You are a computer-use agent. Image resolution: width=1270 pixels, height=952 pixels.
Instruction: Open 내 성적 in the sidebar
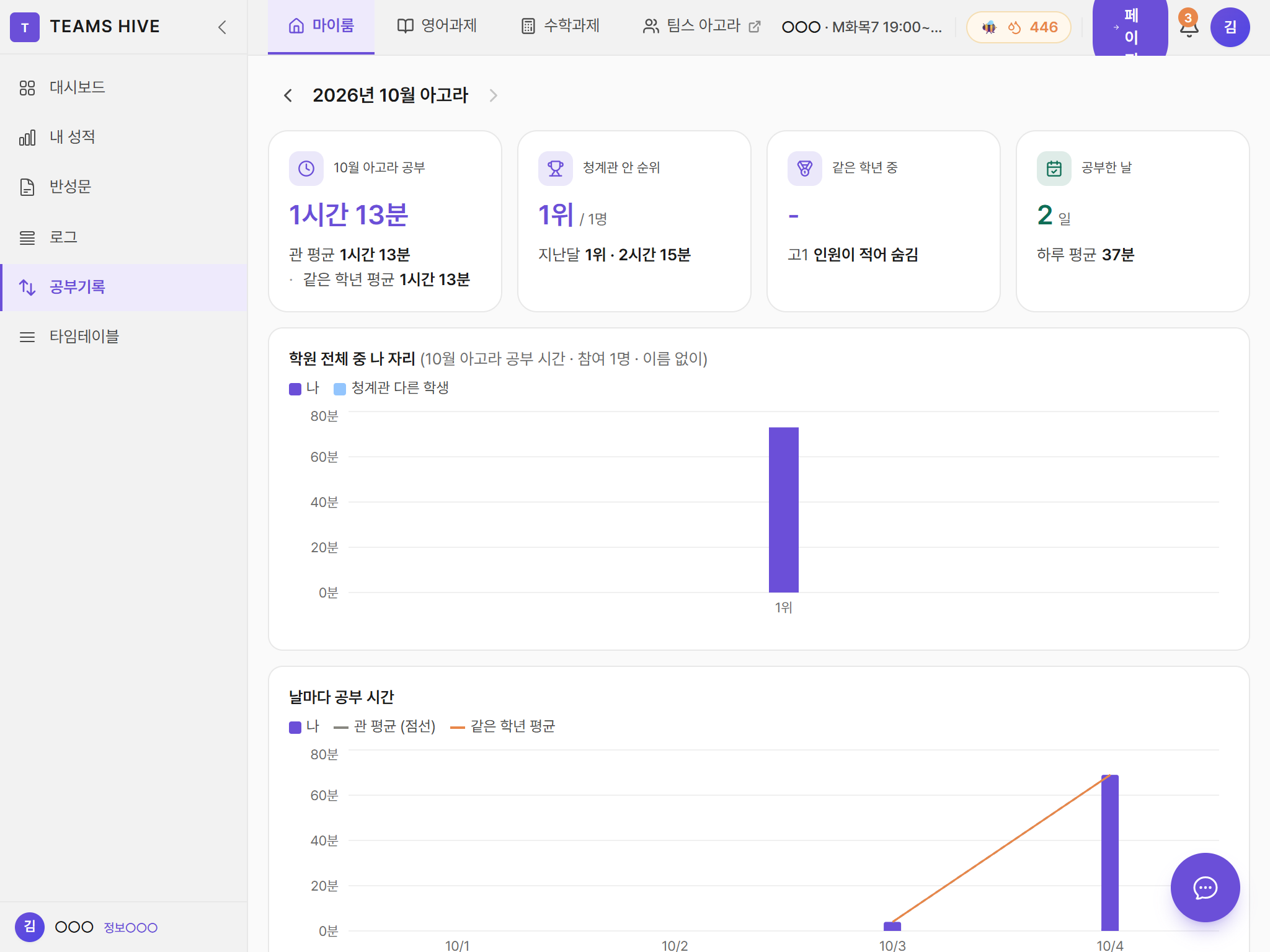124,137
